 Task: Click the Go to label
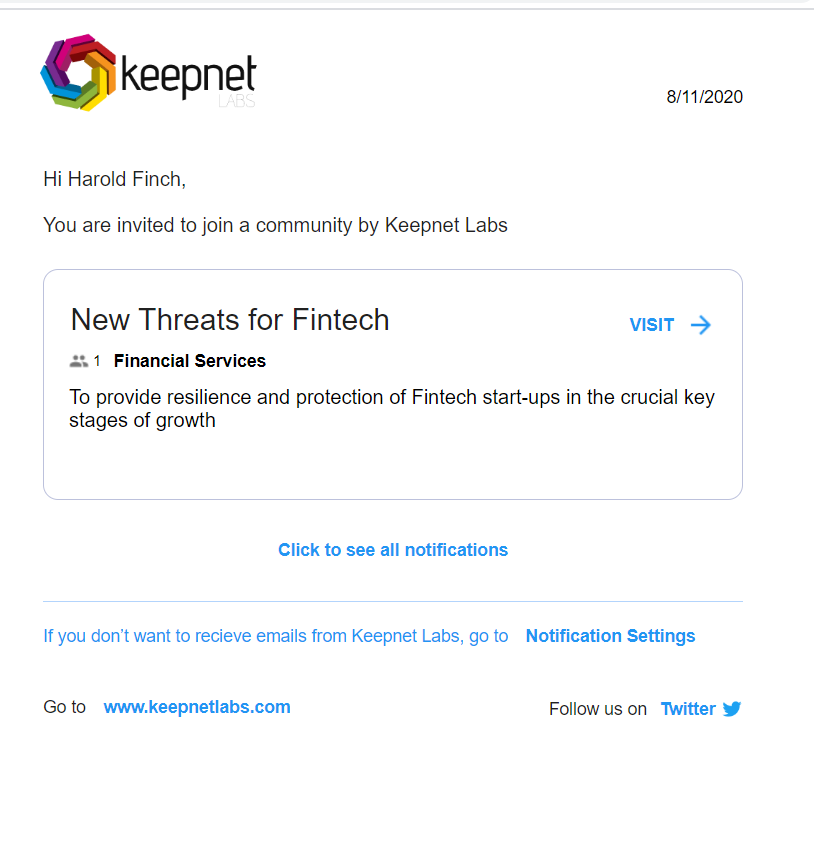click(64, 707)
